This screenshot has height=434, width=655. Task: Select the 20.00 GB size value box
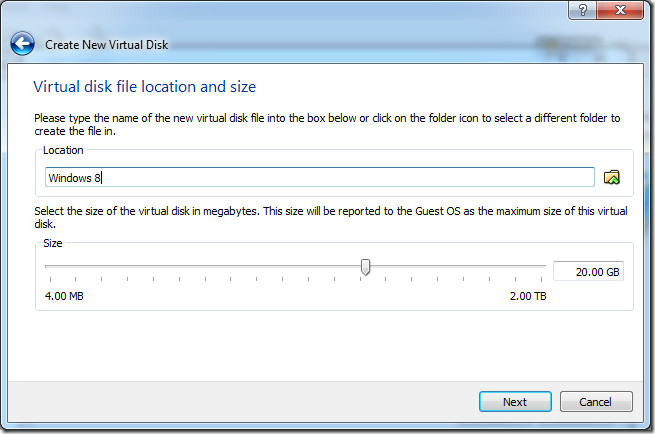(588, 272)
